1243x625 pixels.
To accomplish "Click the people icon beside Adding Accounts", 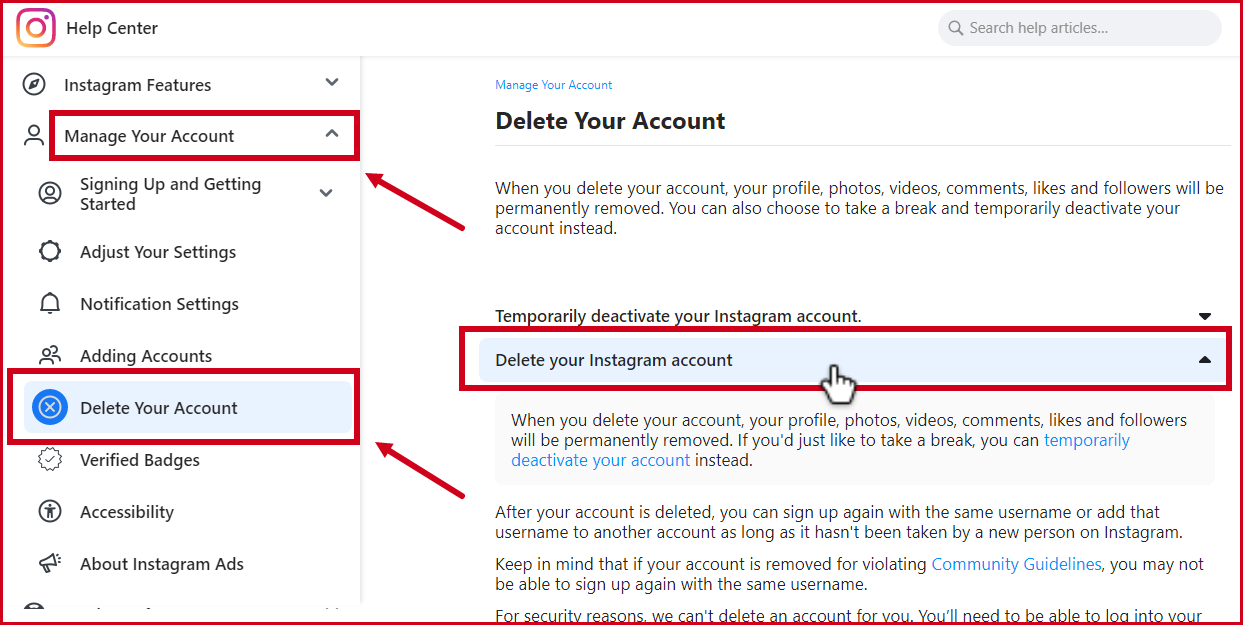I will coord(50,356).
